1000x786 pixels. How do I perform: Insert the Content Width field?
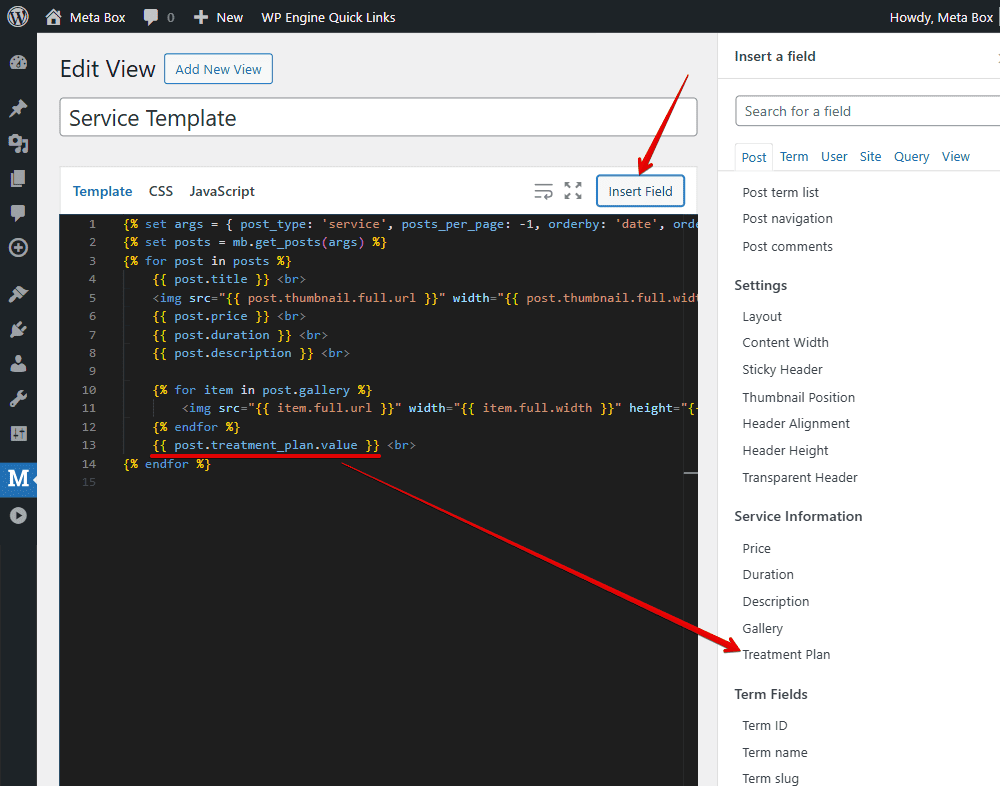click(x=786, y=343)
